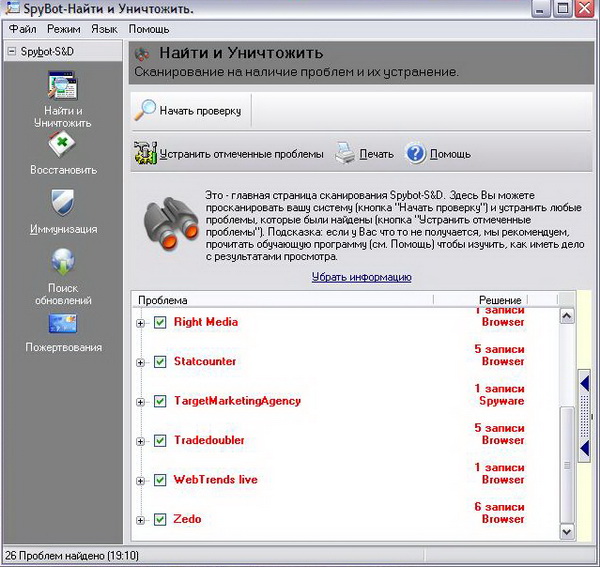This screenshot has width=600, height=567.
Task: Expand the WebTrends live tree entry
Action: pos(140,481)
